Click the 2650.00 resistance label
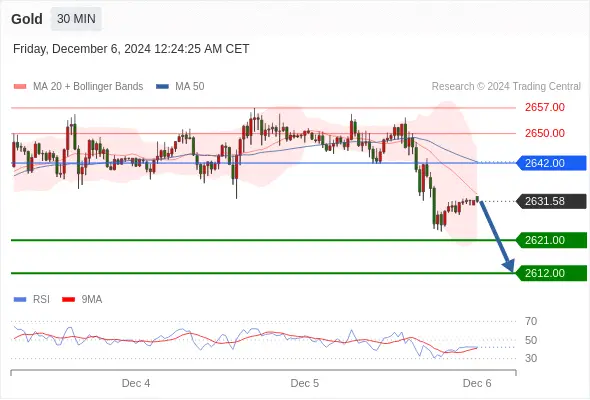This screenshot has height=400, width=590. [x=544, y=133]
